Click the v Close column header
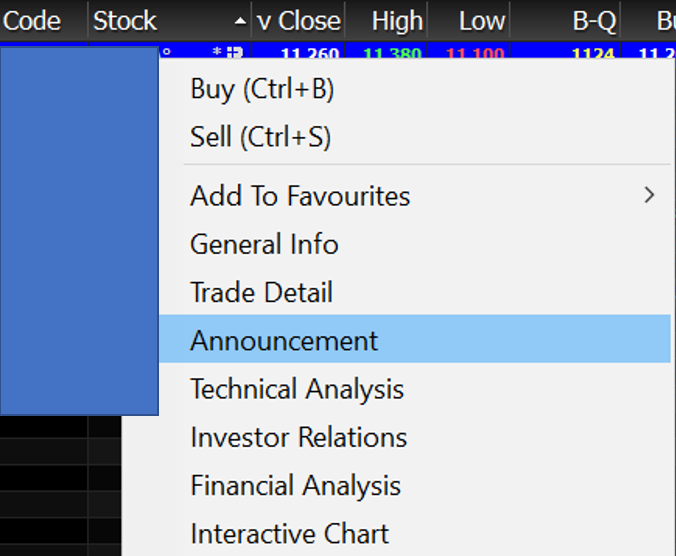This screenshot has height=556, width=676. [300, 21]
